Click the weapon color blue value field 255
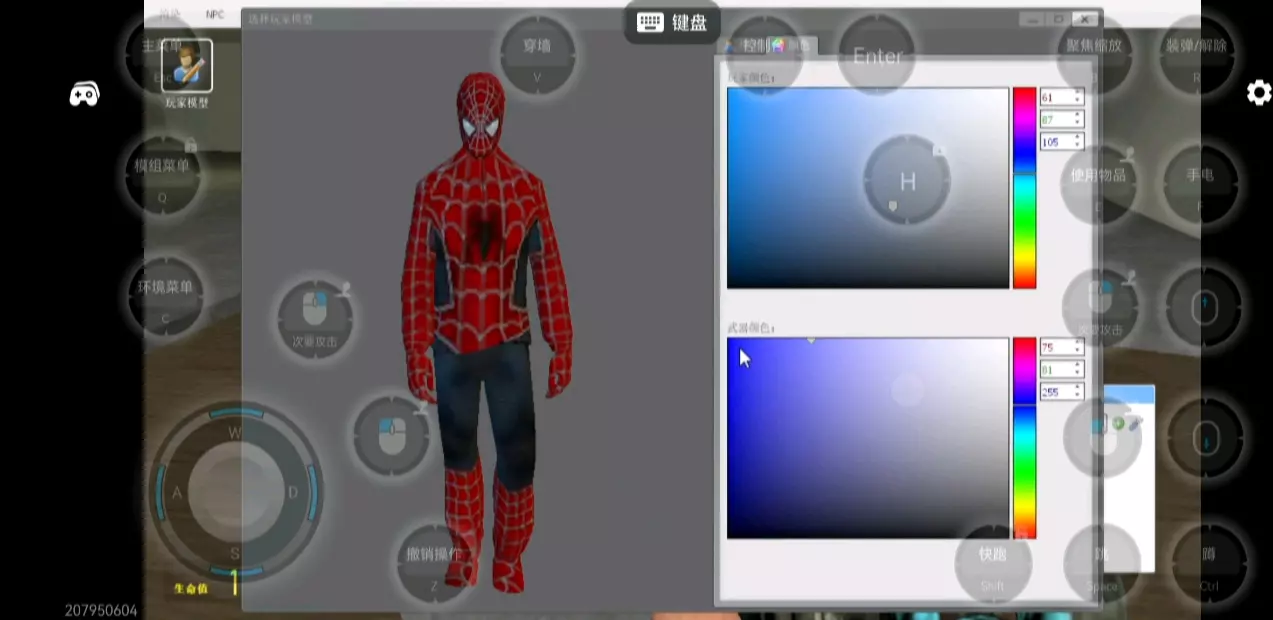Image resolution: width=1273 pixels, height=620 pixels. pyautogui.click(x=1061, y=393)
